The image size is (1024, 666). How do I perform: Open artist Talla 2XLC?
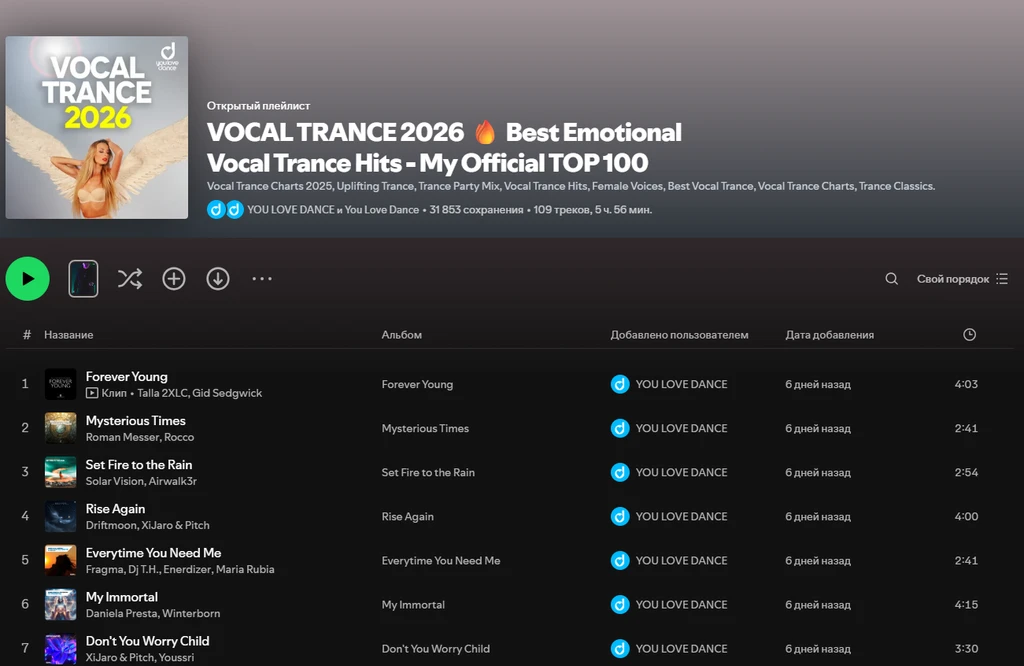coord(162,393)
